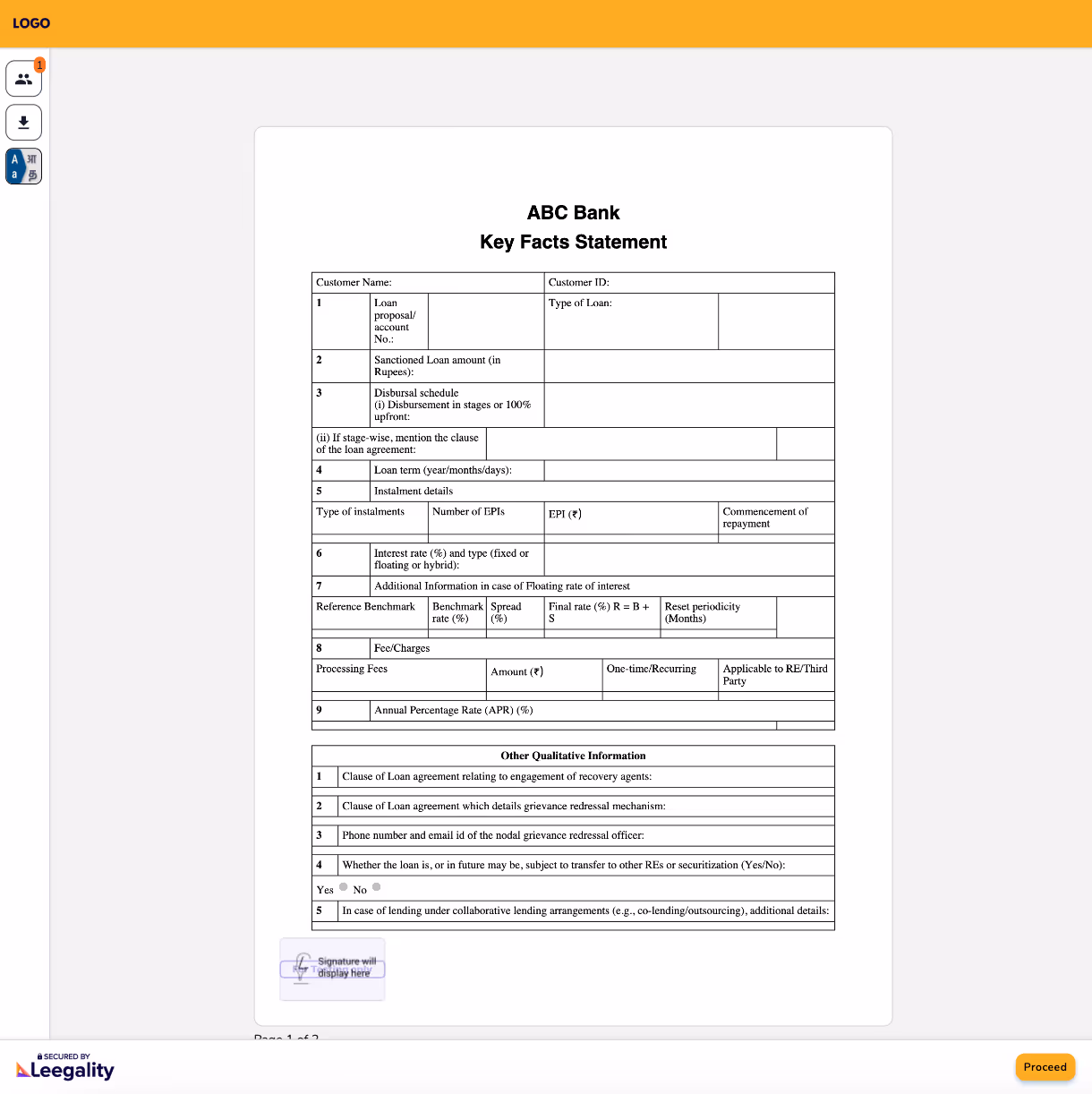Click Applicable to RE/Third Party header
The image size is (1092, 1094).
click(776, 675)
